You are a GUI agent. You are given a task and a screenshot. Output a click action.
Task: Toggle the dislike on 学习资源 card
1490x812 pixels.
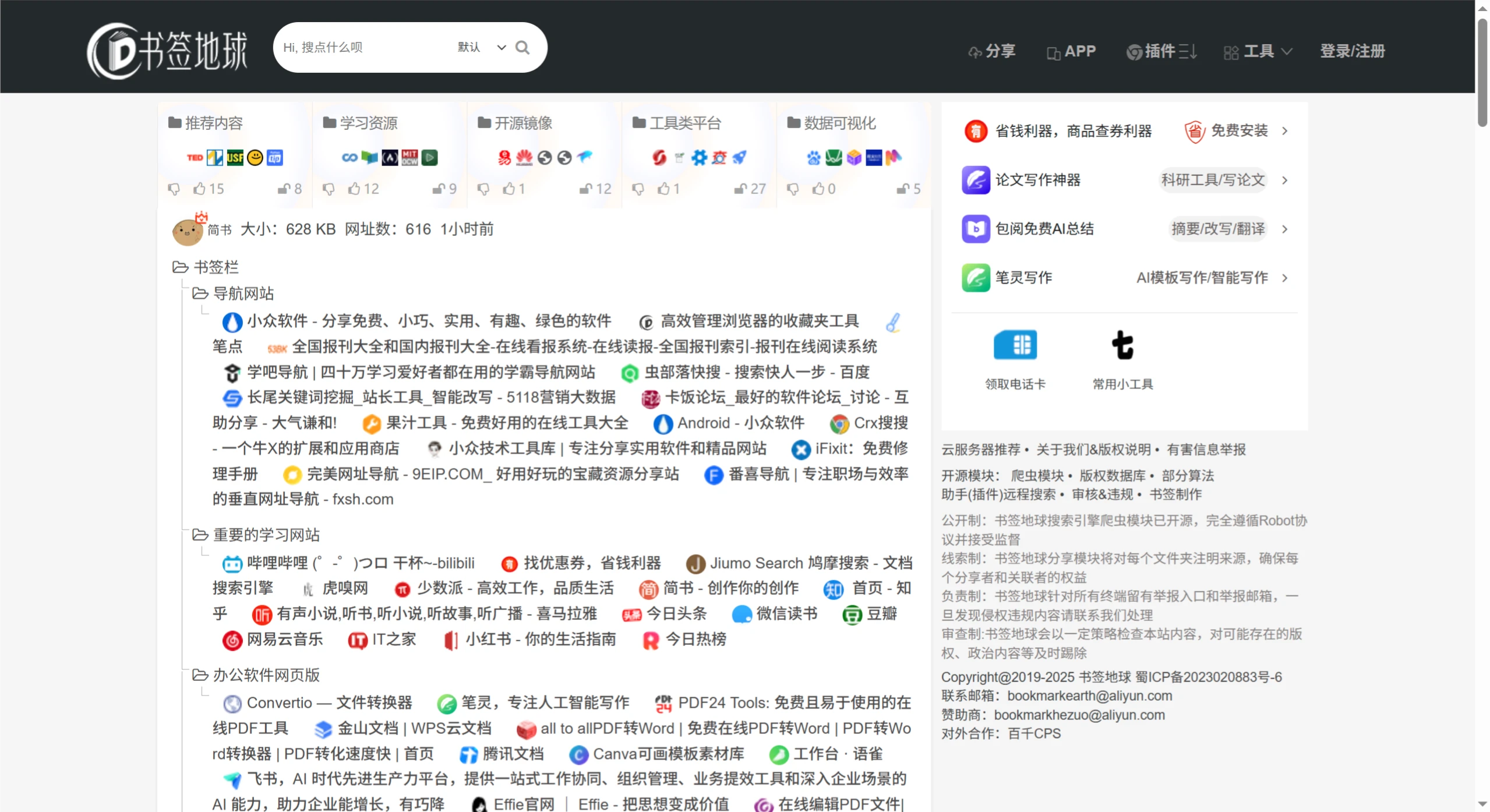(329, 190)
